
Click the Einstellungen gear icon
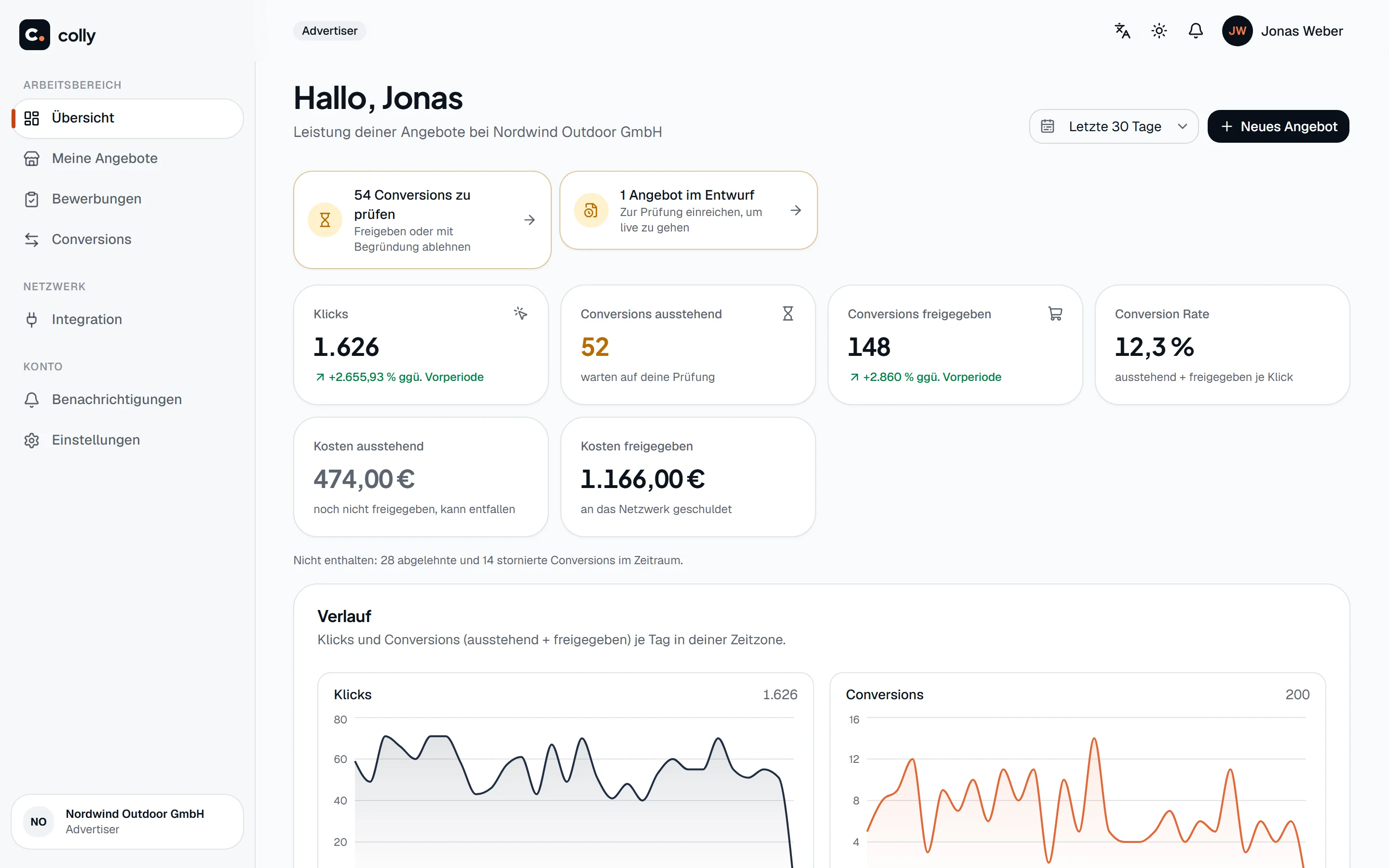pos(31,440)
